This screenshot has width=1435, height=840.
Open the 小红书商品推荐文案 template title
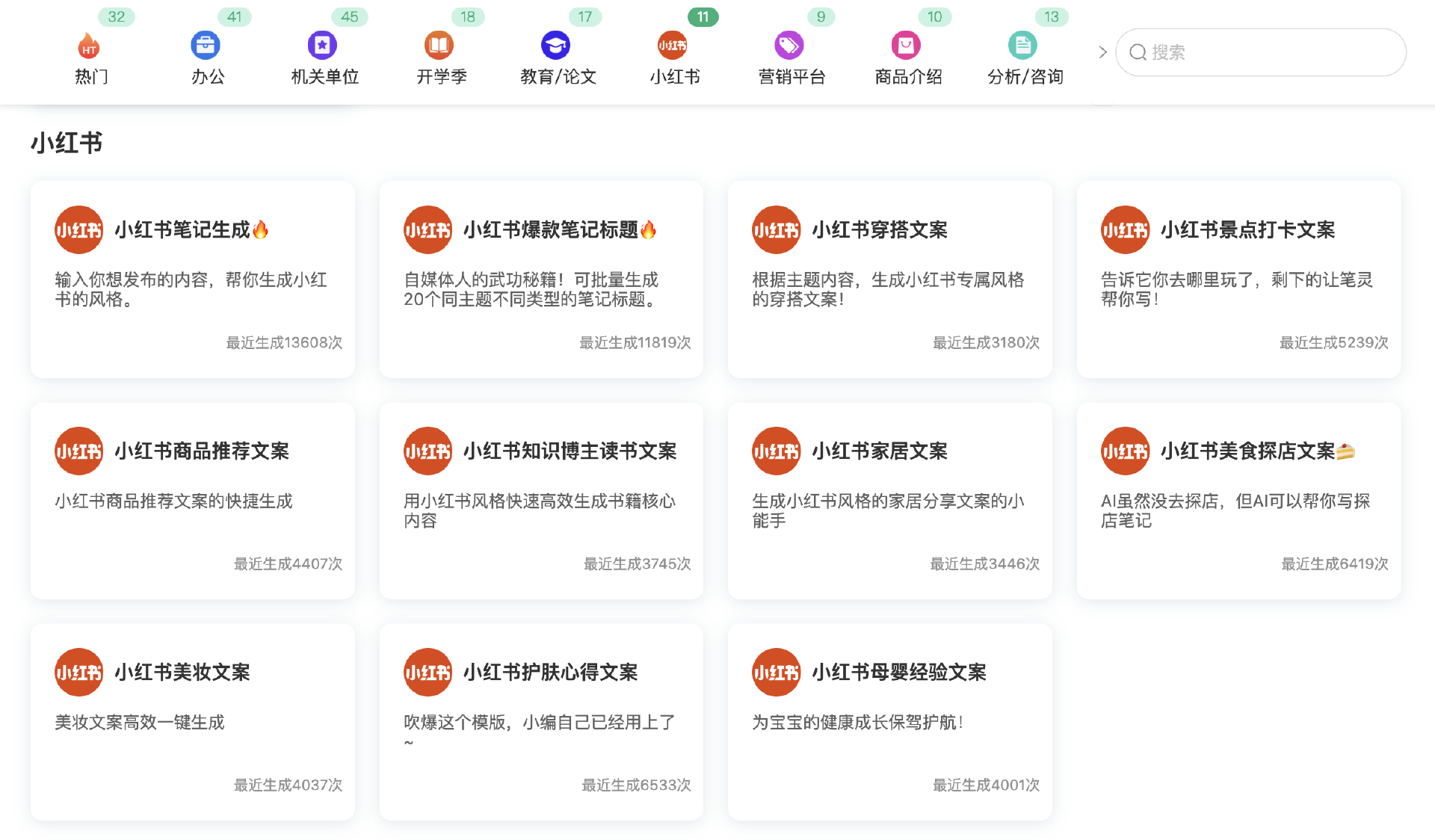coord(202,451)
